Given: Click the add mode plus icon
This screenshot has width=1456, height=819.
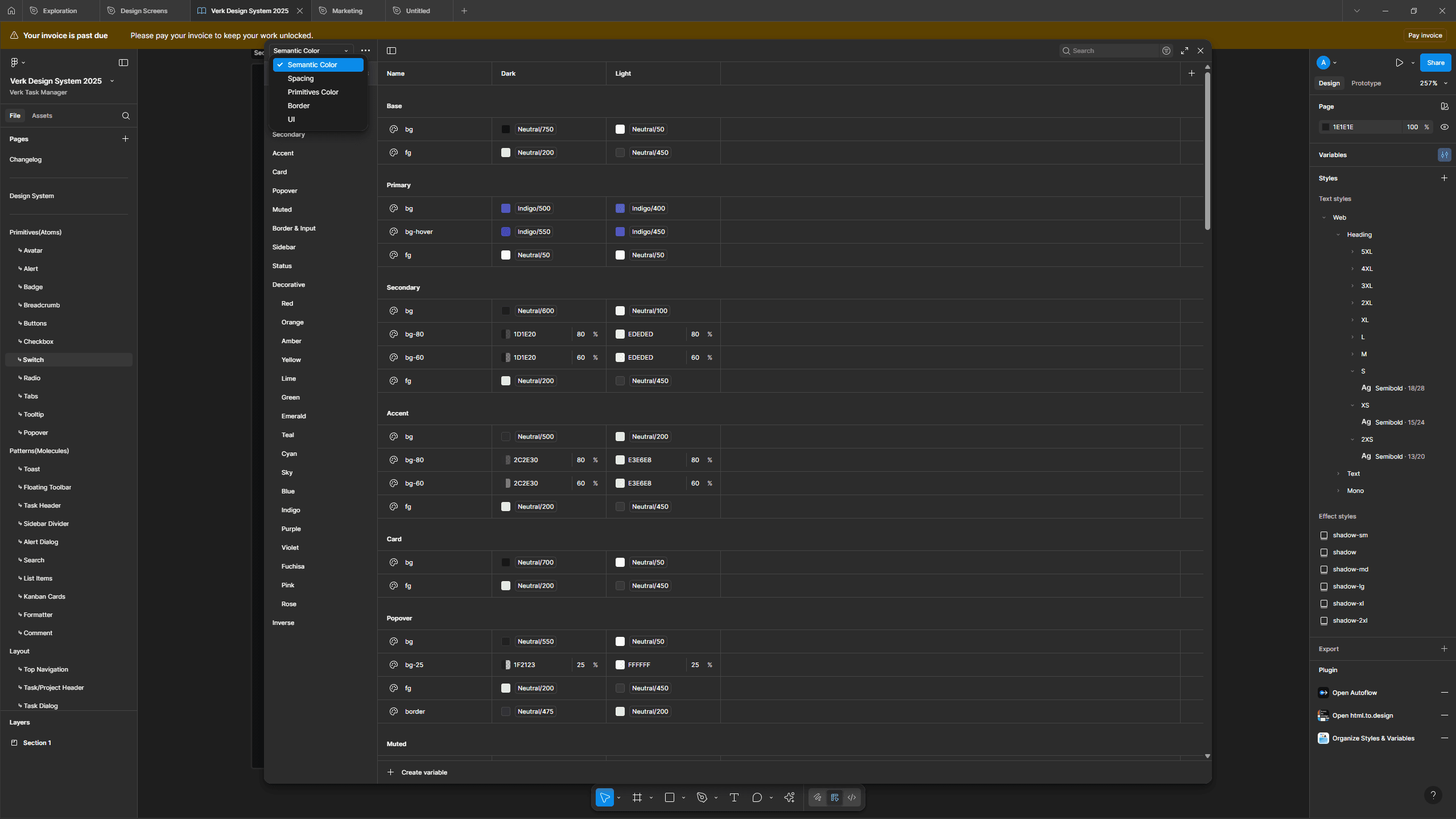Looking at the screenshot, I should [x=1191, y=73].
